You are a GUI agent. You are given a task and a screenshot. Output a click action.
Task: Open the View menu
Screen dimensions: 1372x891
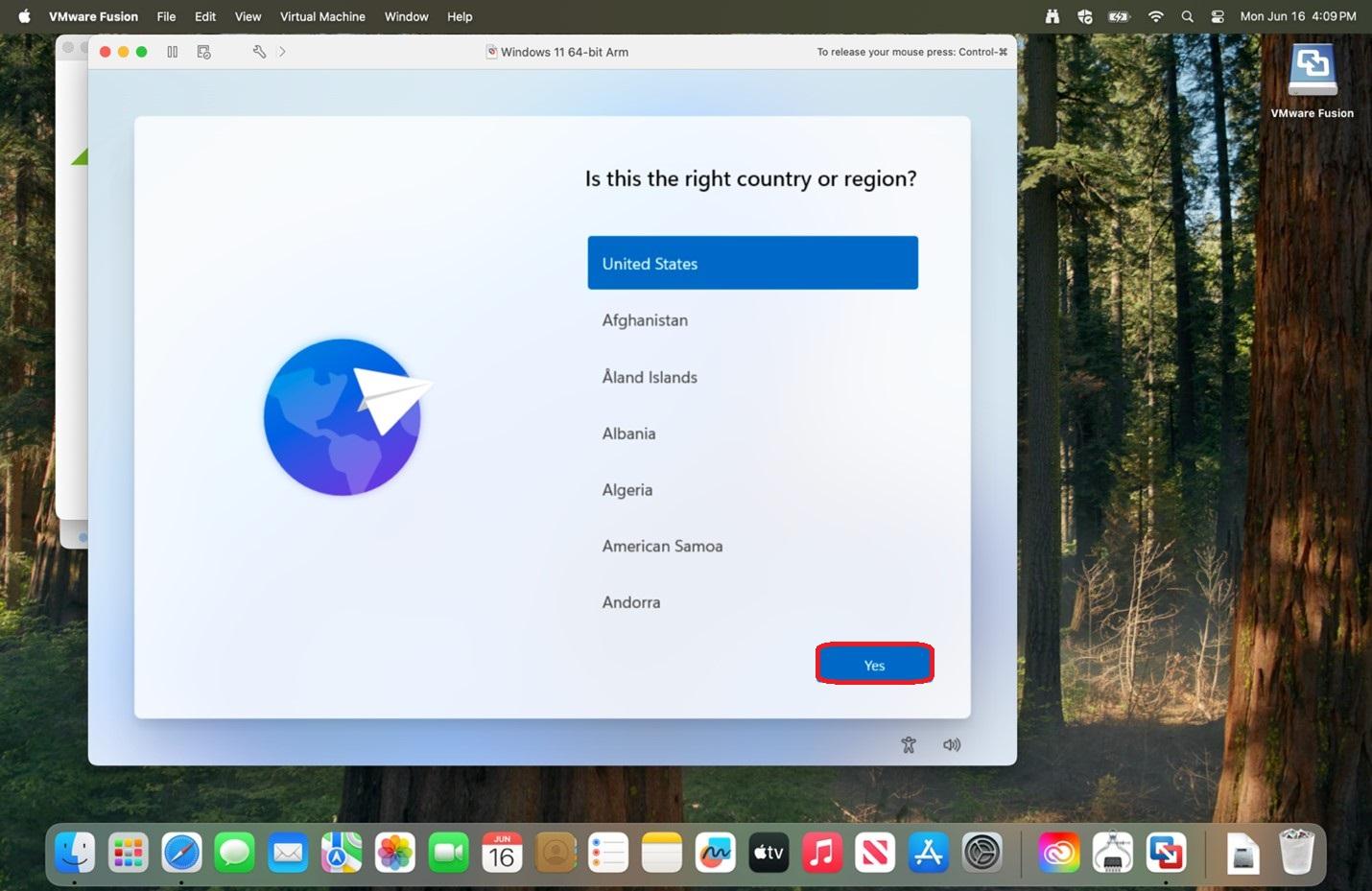[248, 16]
